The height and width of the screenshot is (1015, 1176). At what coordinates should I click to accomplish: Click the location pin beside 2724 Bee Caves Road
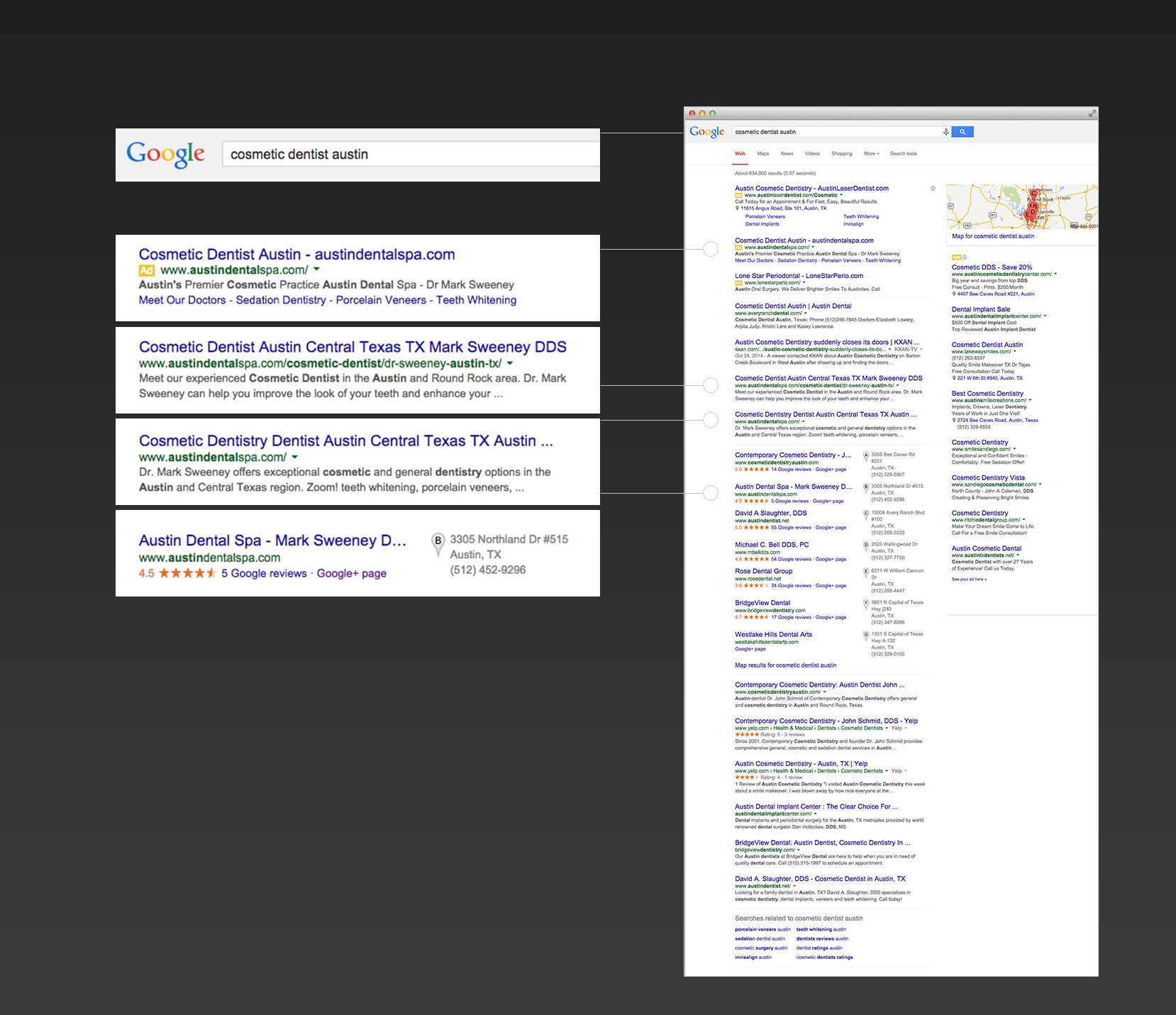954,420
